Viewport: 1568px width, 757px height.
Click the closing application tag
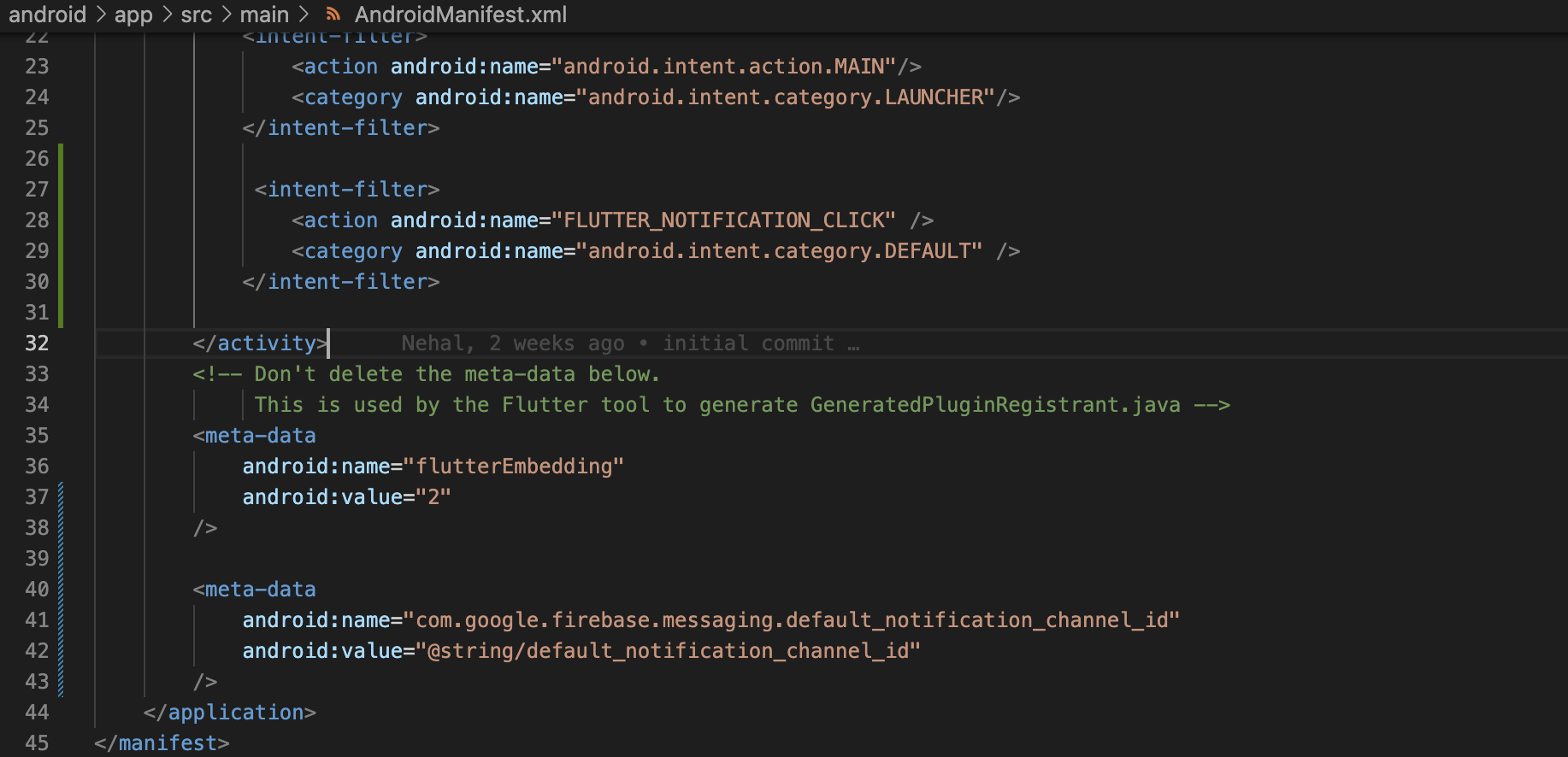(230, 713)
